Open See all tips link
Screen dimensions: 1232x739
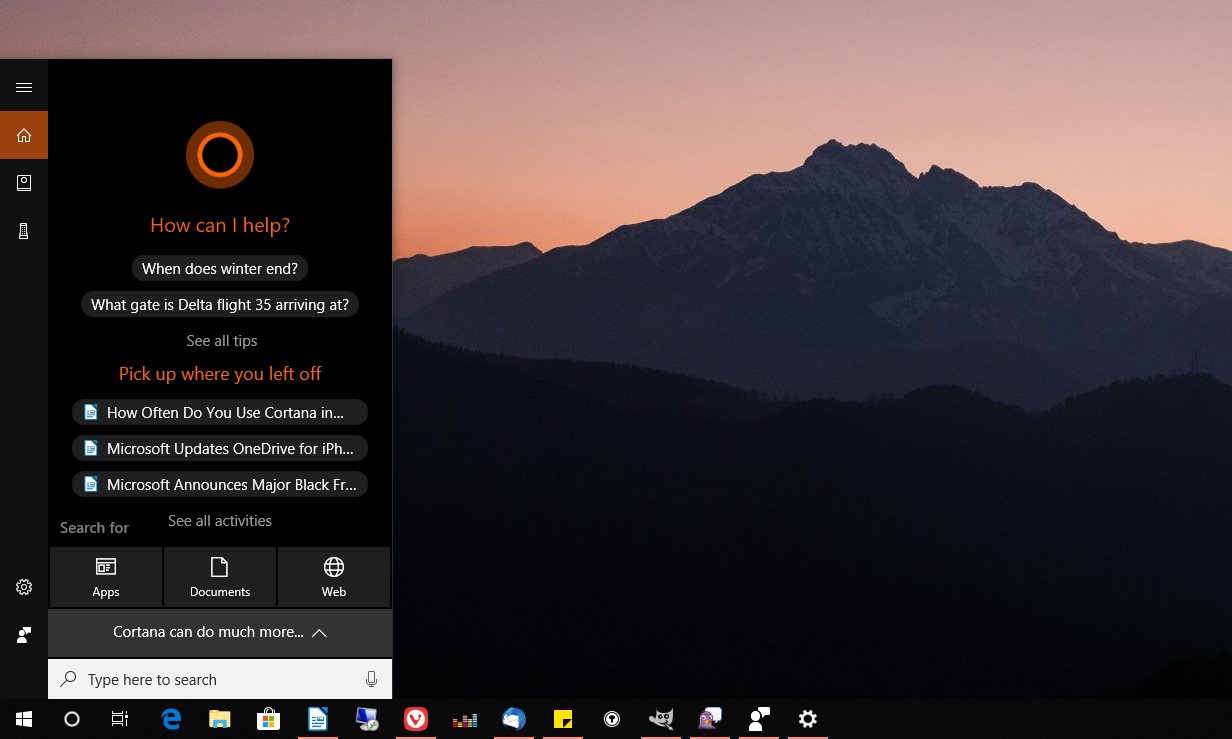click(x=221, y=340)
